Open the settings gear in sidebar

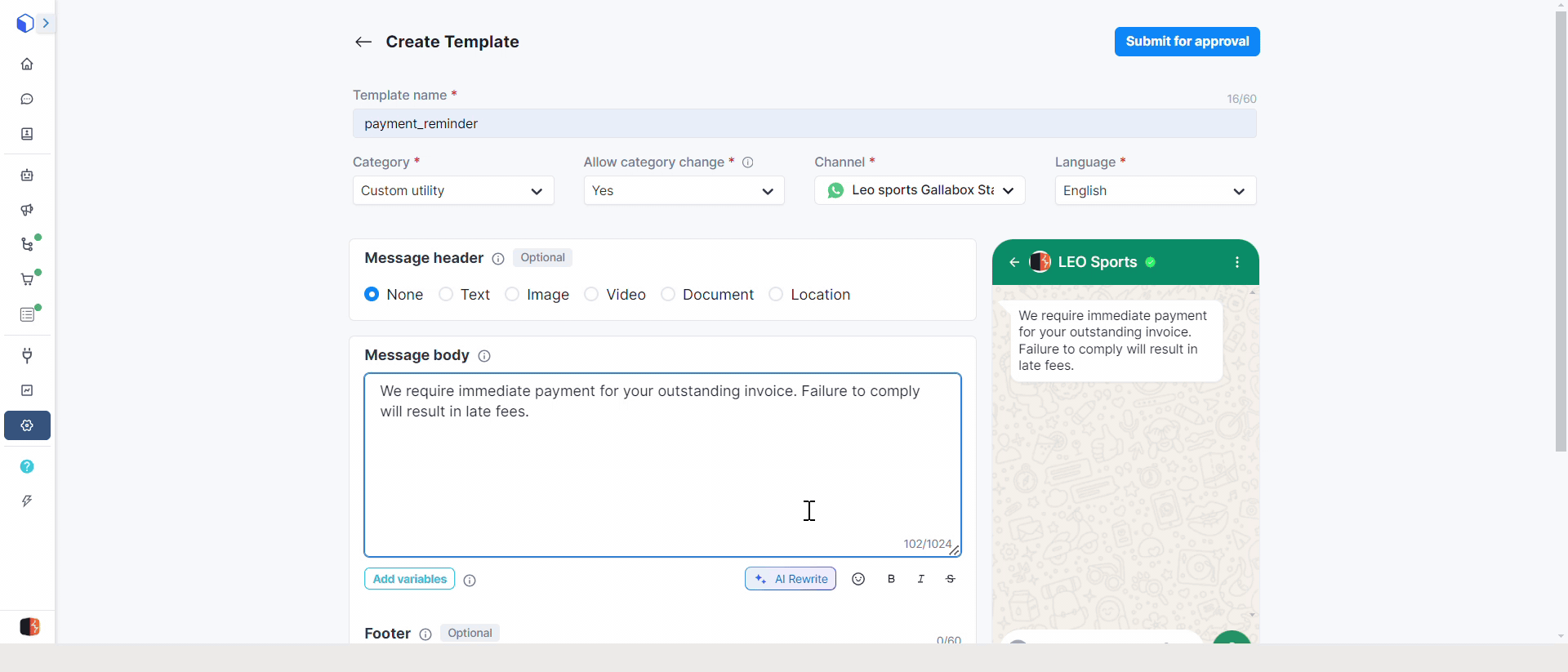pos(27,425)
